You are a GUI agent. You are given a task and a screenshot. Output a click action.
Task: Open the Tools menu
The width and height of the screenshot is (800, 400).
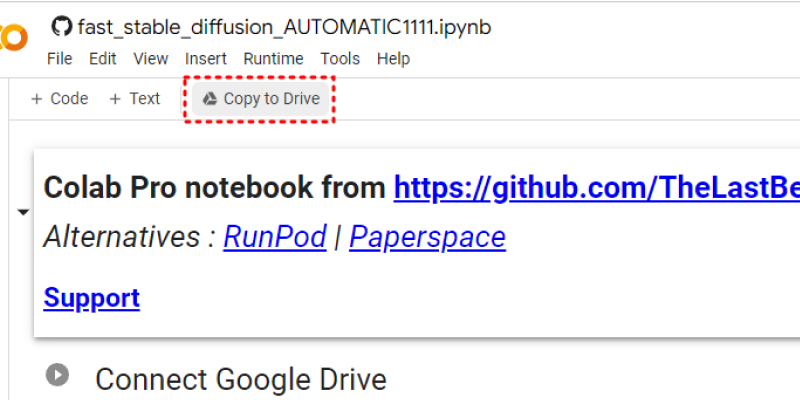click(340, 59)
